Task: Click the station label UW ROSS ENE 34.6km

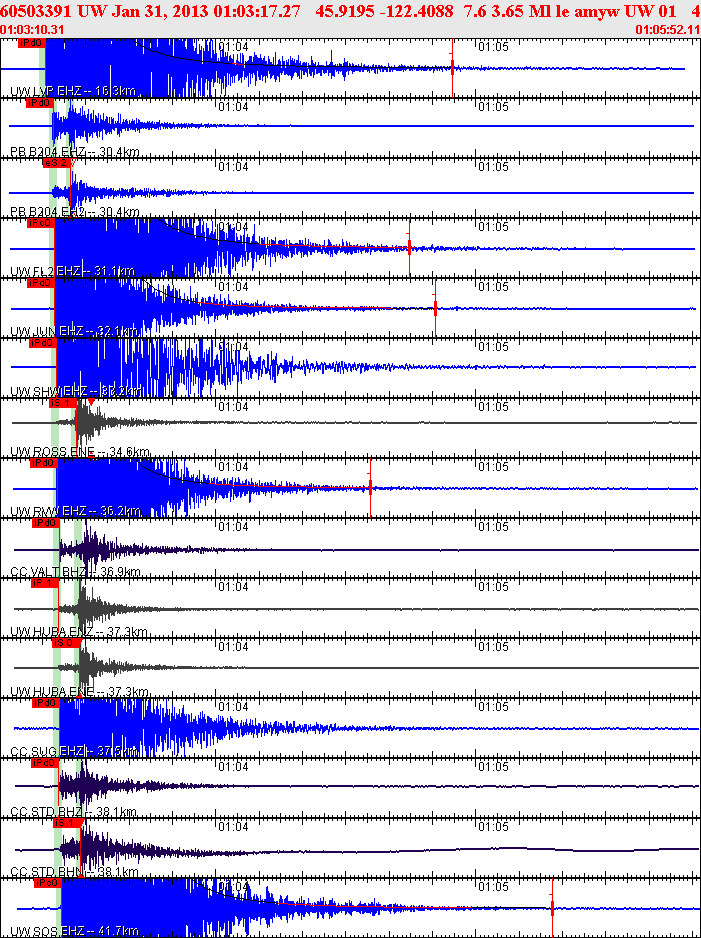Action: 80,452
